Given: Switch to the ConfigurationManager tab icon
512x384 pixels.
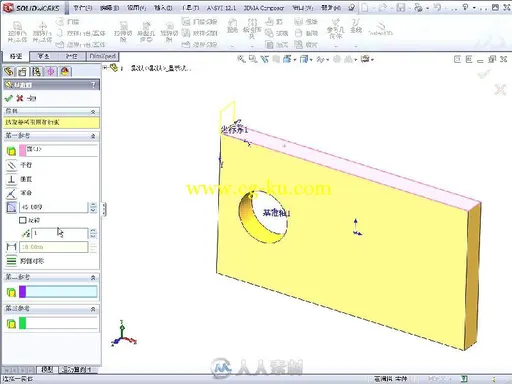Looking at the screenshot, I should tap(37, 71).
